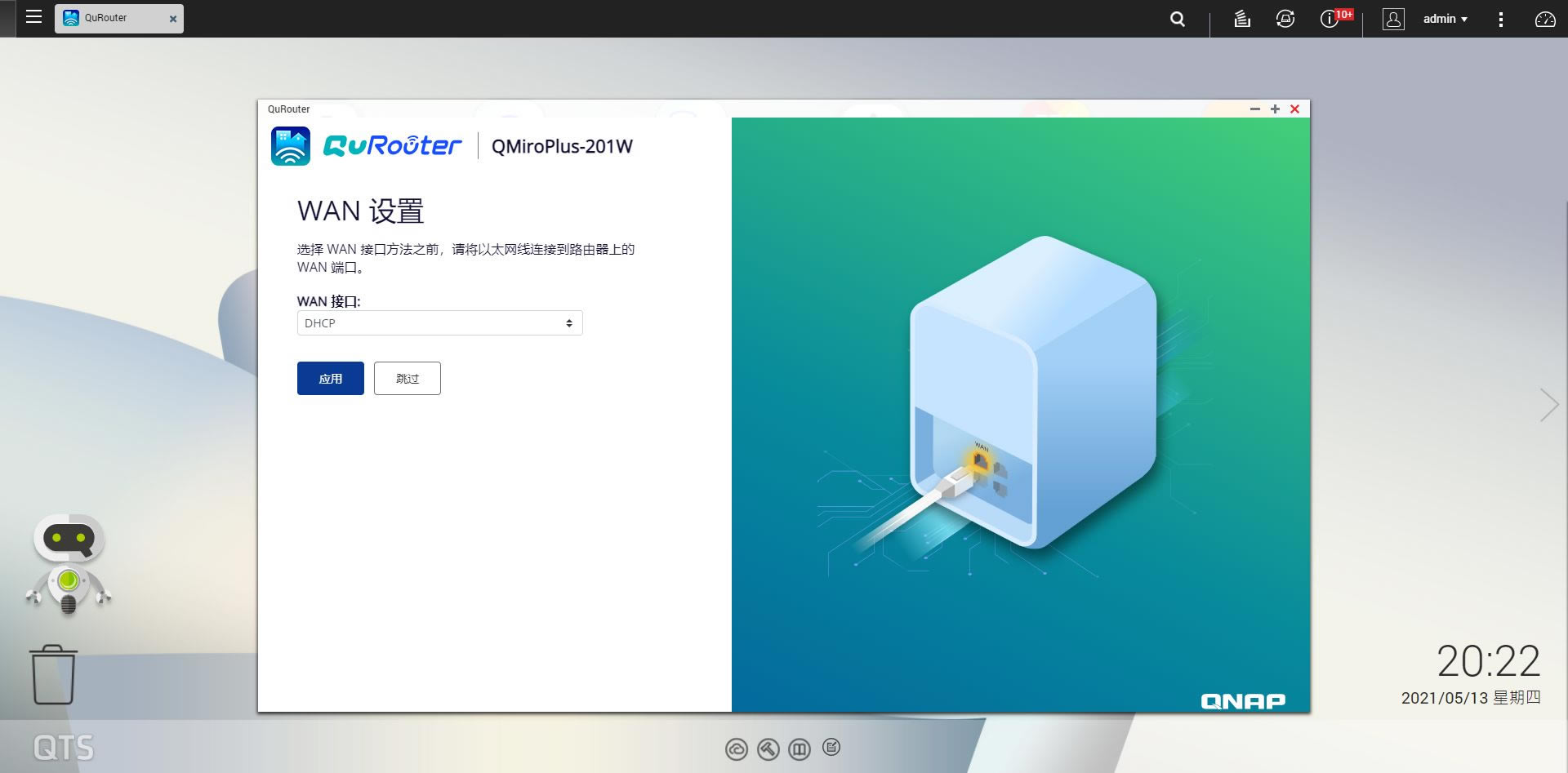This screenshot has height=773, width=1568.
Task: Click the help manual icon in bottom bar
Action: (800, 749)
